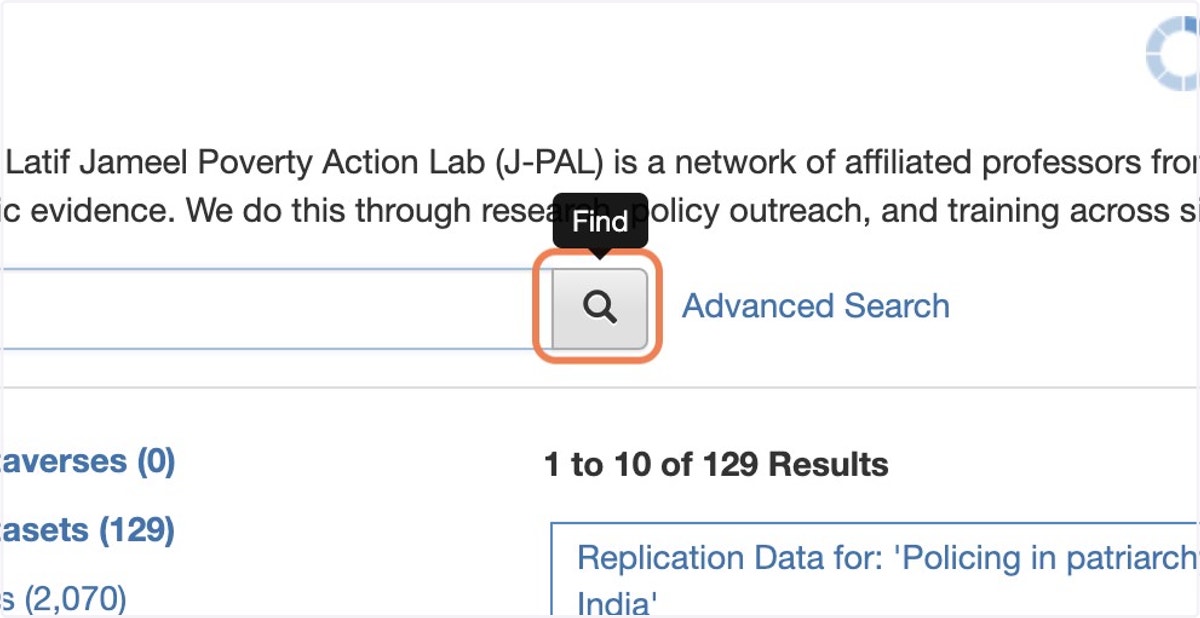Click the 'India' line of result title
The width and height of the screenshot is (1200, 618).
tap(617, 603)
